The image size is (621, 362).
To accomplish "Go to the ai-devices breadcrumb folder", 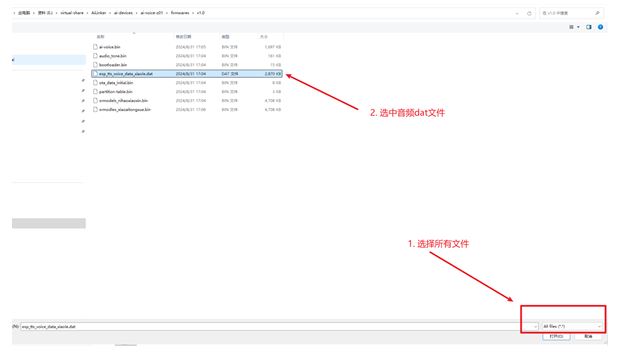I will (x=123, y=13).
